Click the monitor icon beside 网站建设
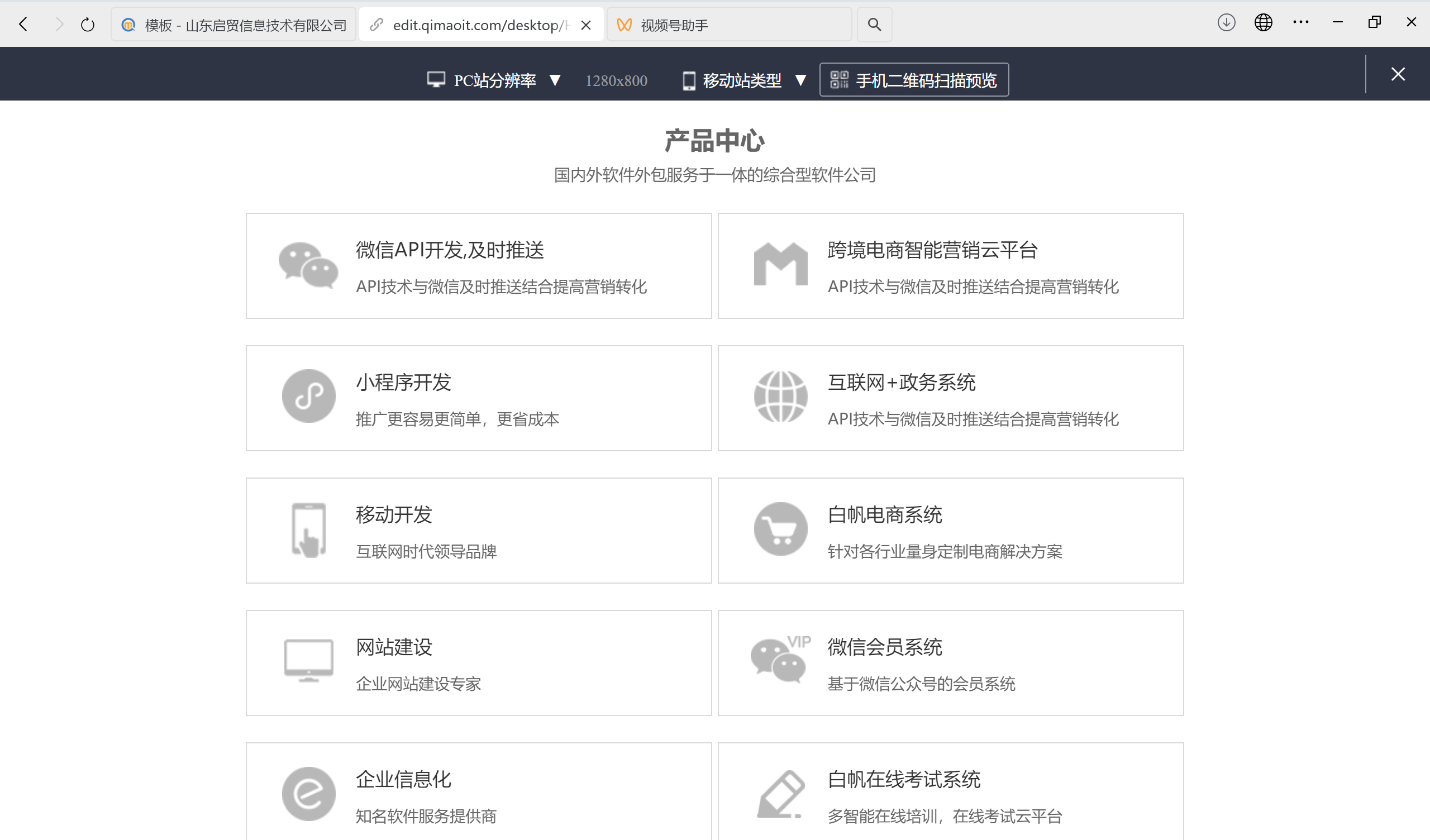The image size is (1430, 840). coord(309,661)
